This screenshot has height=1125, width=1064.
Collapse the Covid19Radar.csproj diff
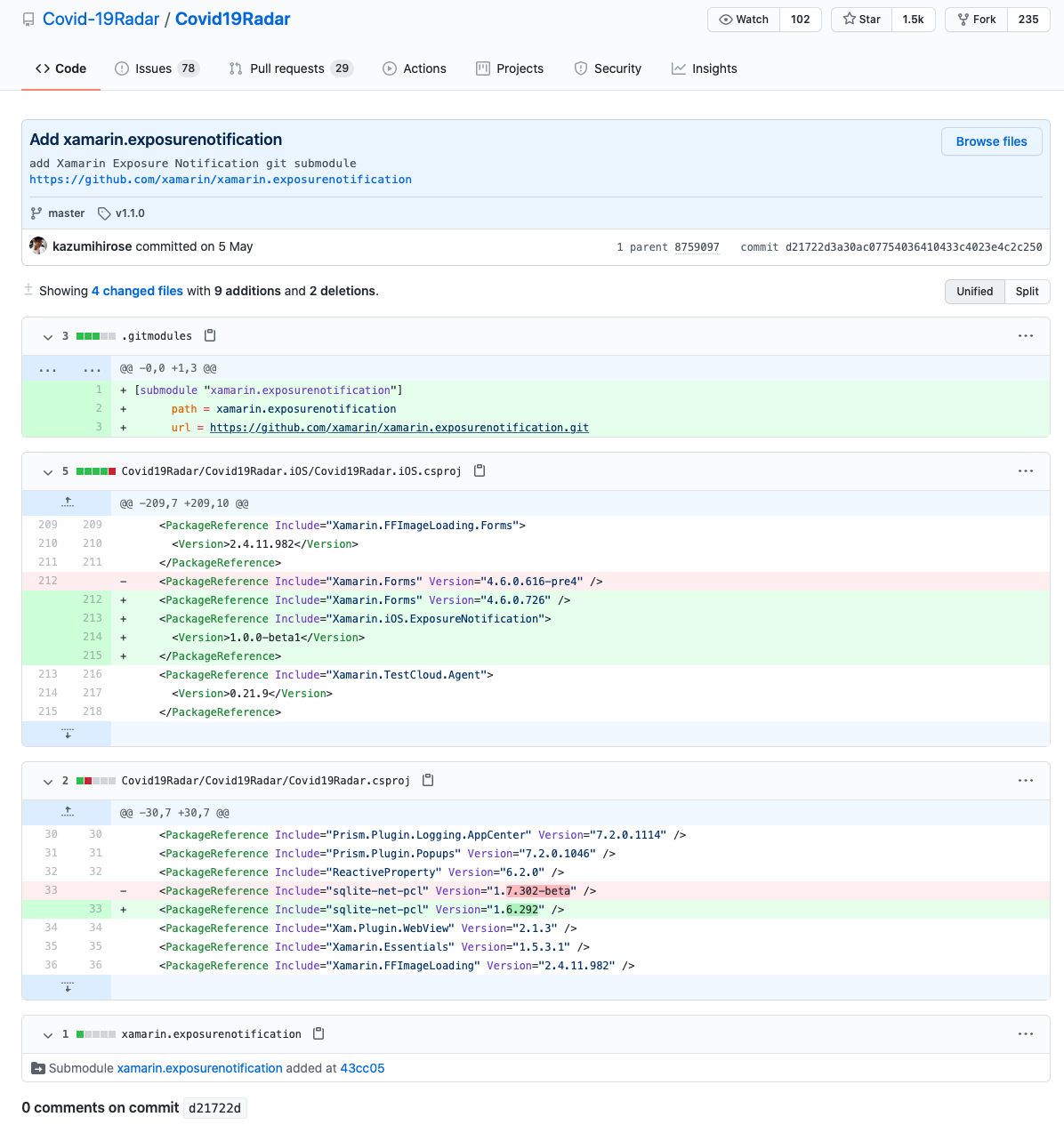pos(48,782)
